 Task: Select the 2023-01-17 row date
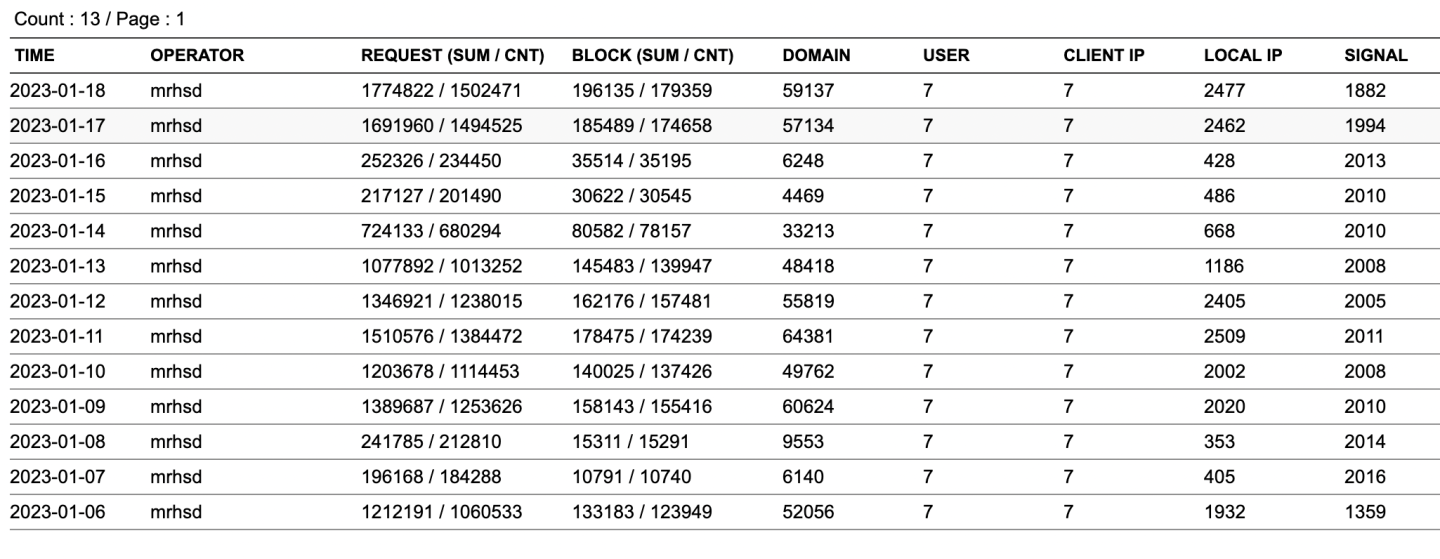[x=58, y=126]
